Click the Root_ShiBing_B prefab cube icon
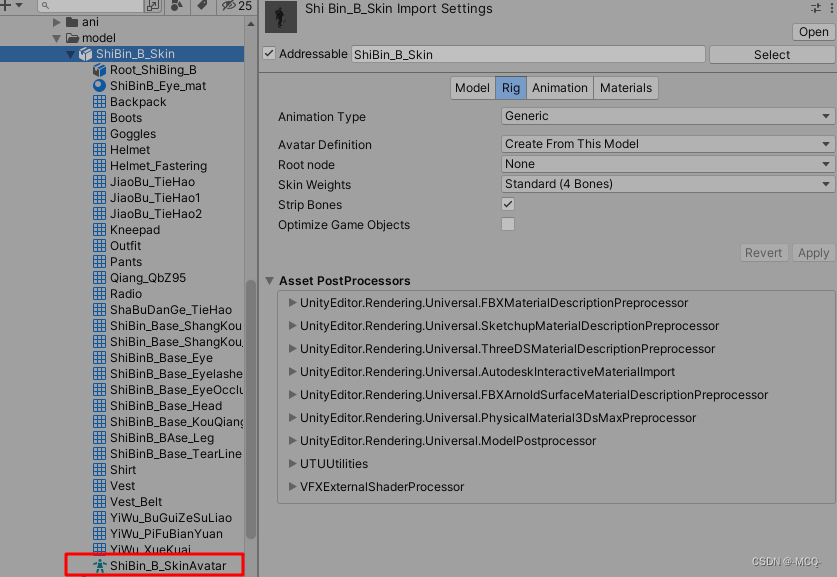Viewport: 837px width, 577px height. tap(99, 70)
